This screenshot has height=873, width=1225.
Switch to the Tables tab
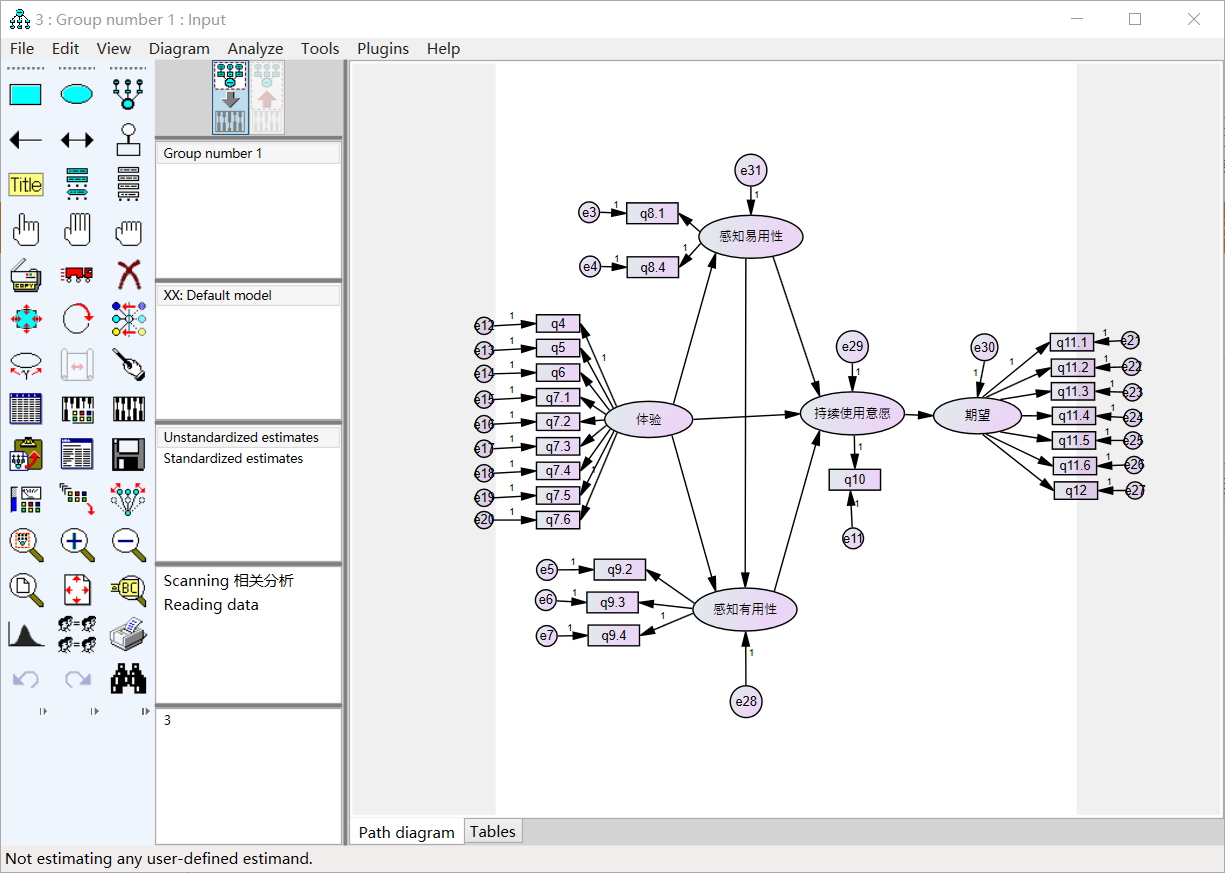click(x=493, y=831)
